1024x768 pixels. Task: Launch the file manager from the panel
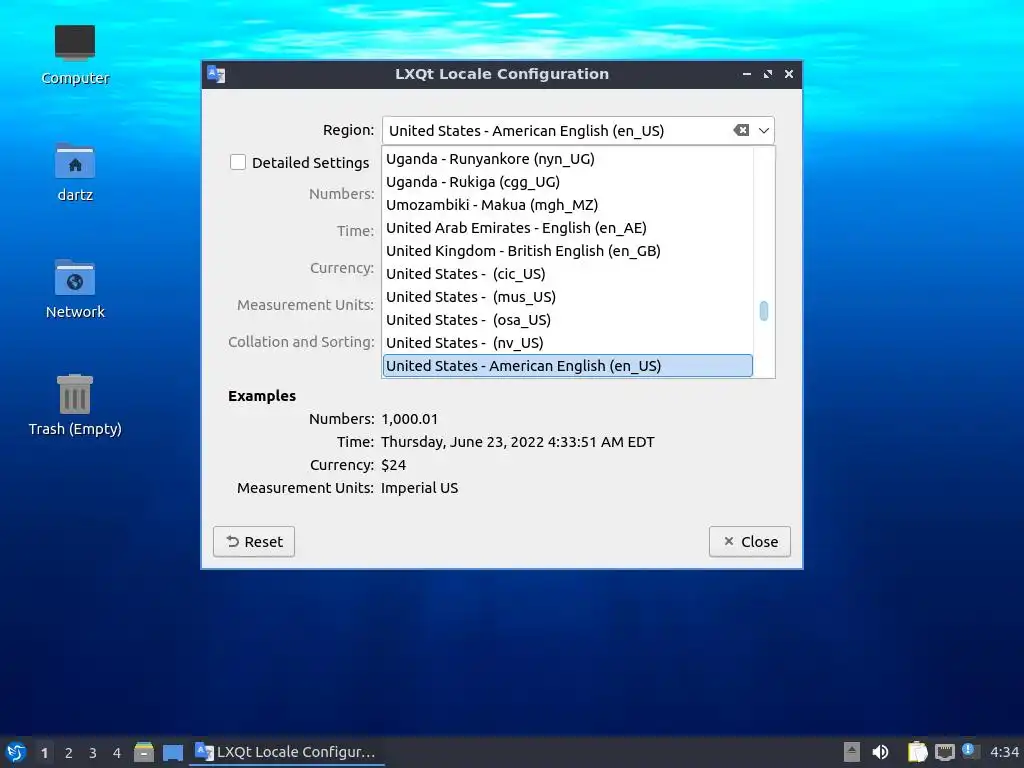click(x=144, y=752)
